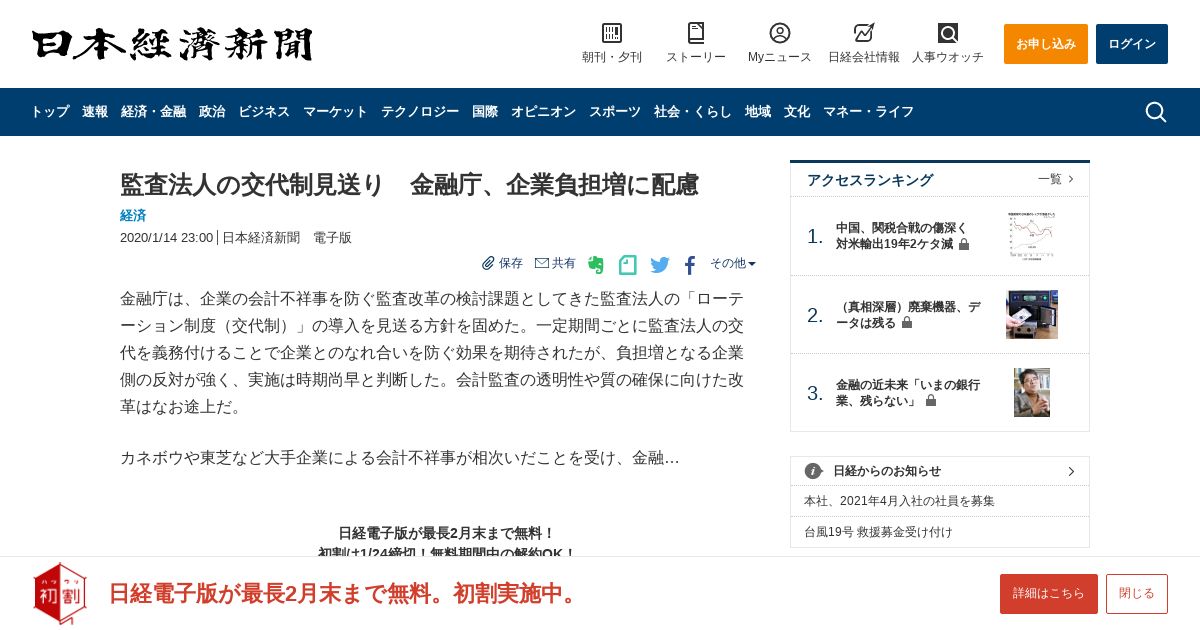1200x630 pixels.
Task: Share the article on Twitter
Action: click(660, 265)
